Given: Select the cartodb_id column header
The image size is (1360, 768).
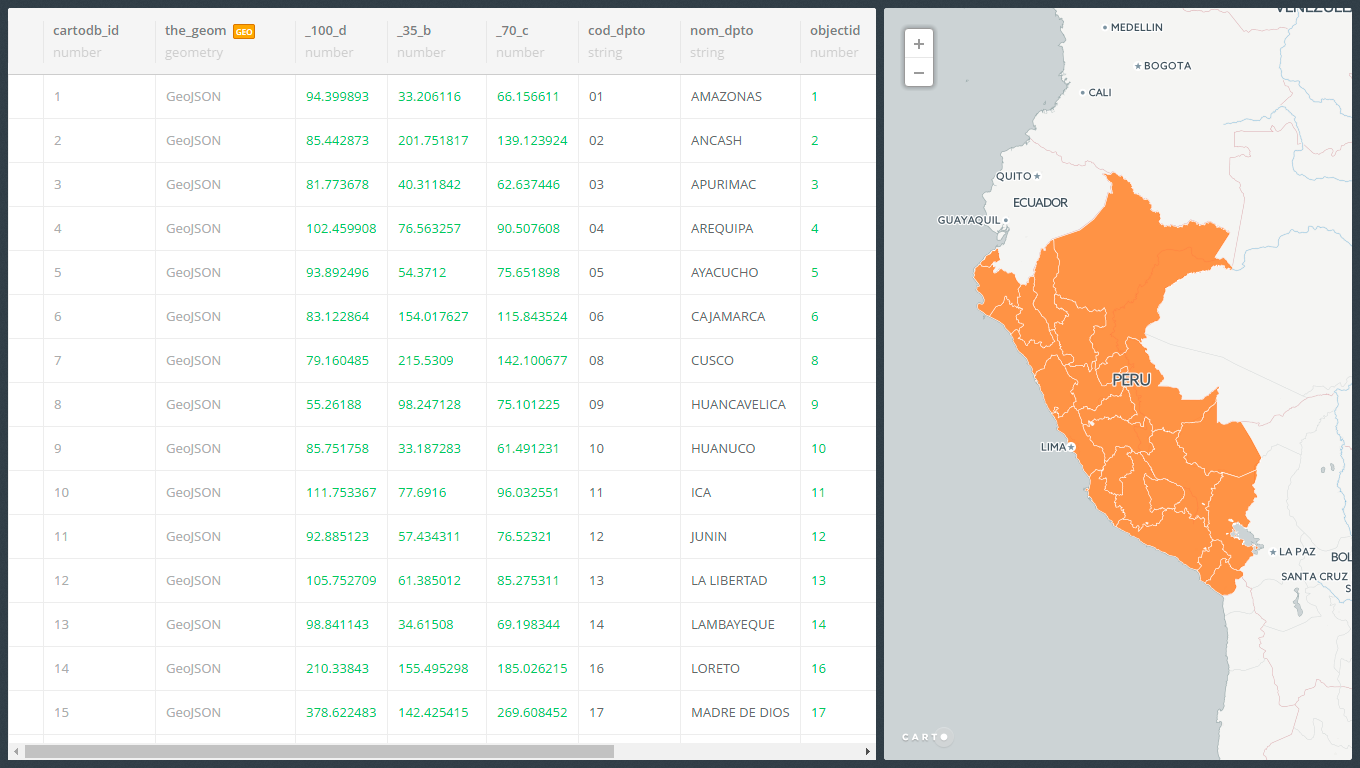Looking at the screenshot, I should (x=86, y=30).
